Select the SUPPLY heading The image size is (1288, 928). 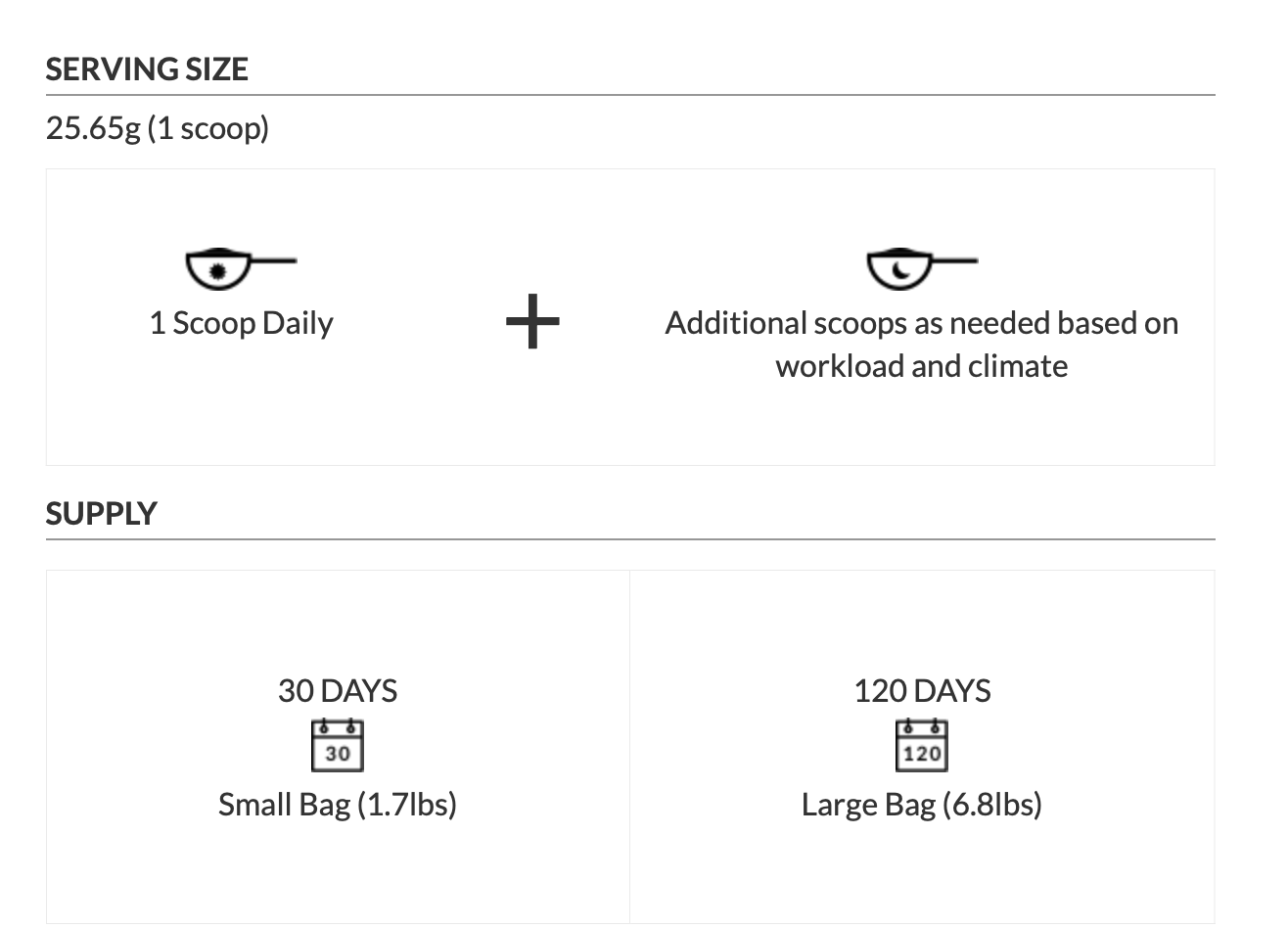[101, 514]
